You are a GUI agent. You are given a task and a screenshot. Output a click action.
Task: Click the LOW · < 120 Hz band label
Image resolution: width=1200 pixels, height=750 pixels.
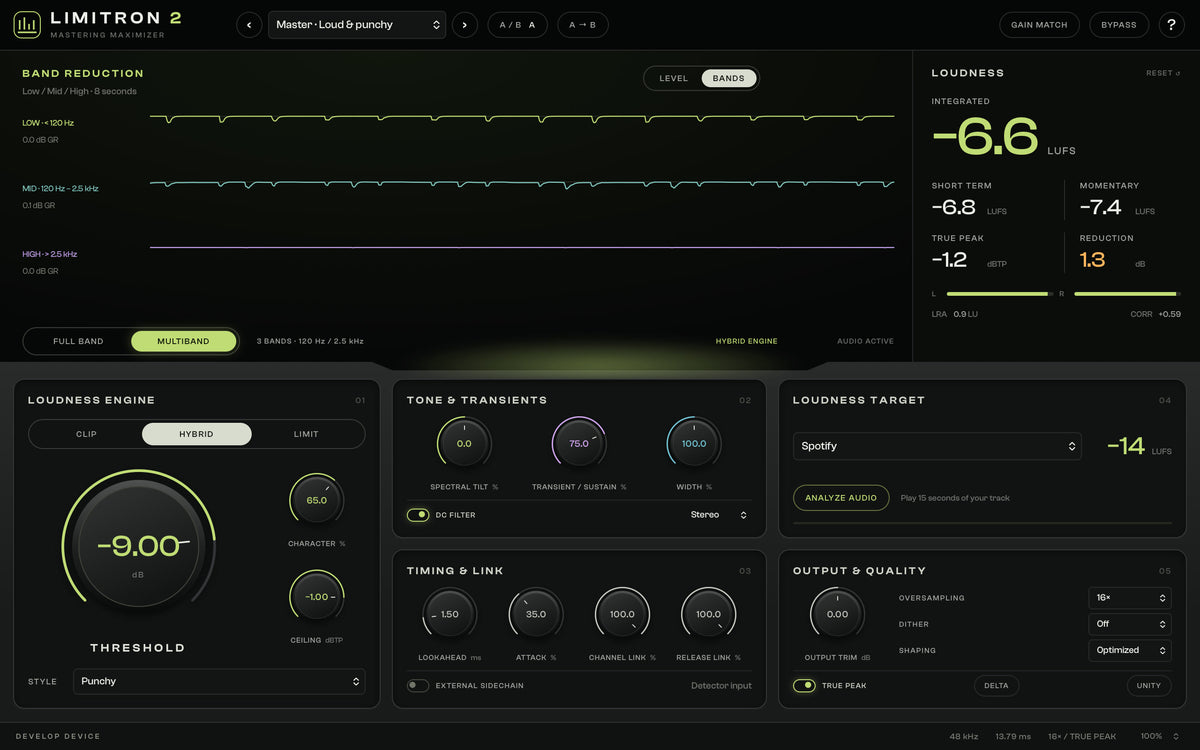[48, 123]
